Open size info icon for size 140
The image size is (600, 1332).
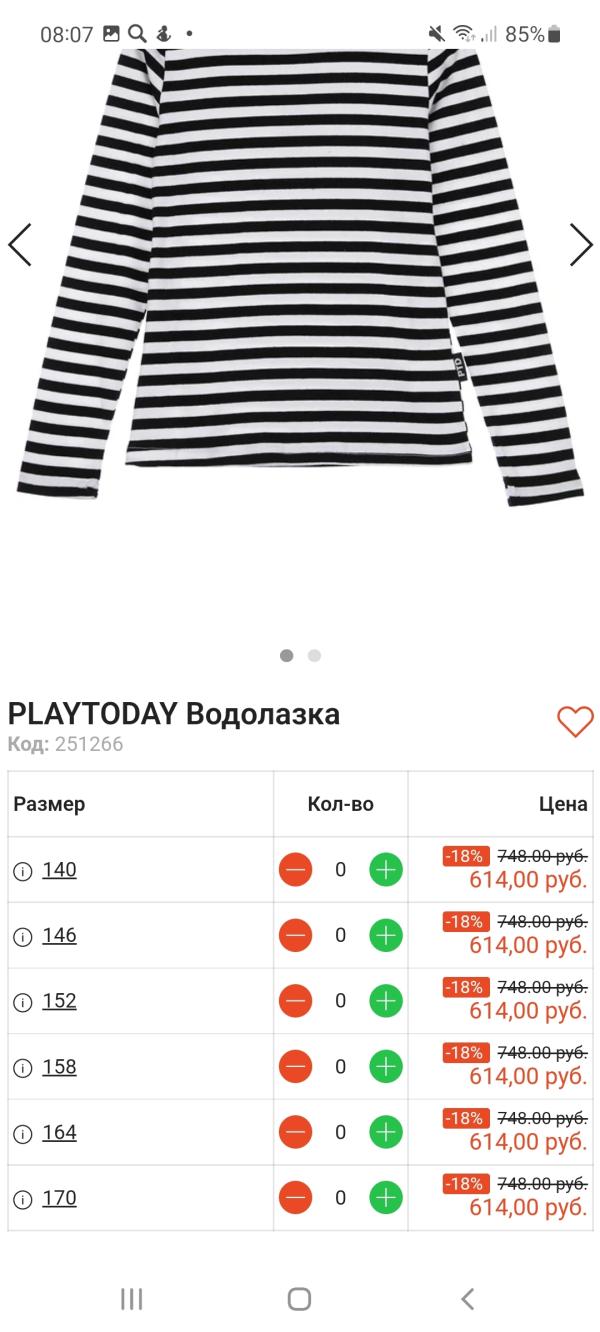[x=23, y=871]
